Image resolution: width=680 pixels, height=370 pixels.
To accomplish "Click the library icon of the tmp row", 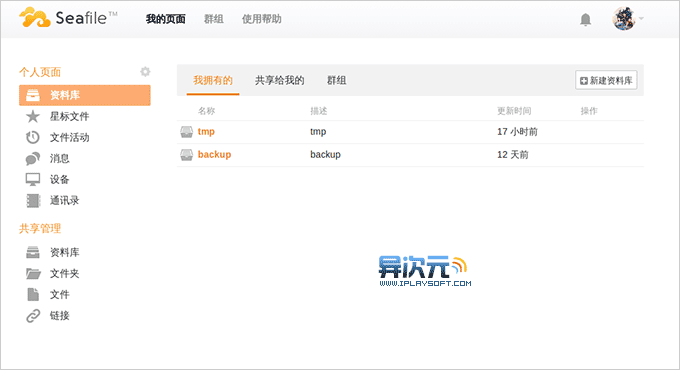I will (186, 132).
